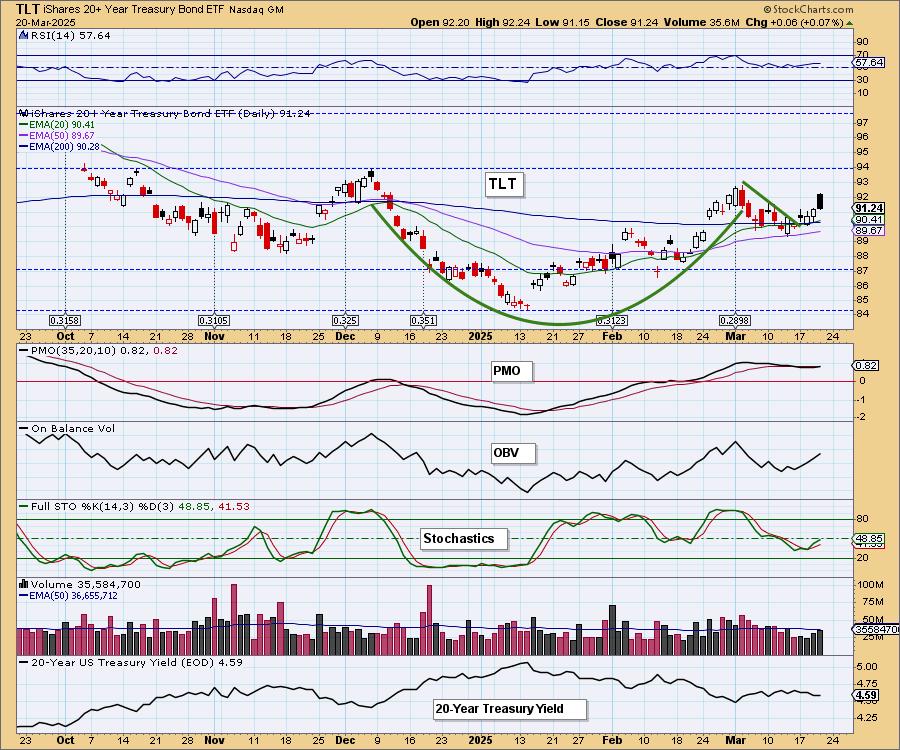The image size is (900, 750).
Task: Click the 35584700 volume tag on right axis
Action: click(876, 629)
